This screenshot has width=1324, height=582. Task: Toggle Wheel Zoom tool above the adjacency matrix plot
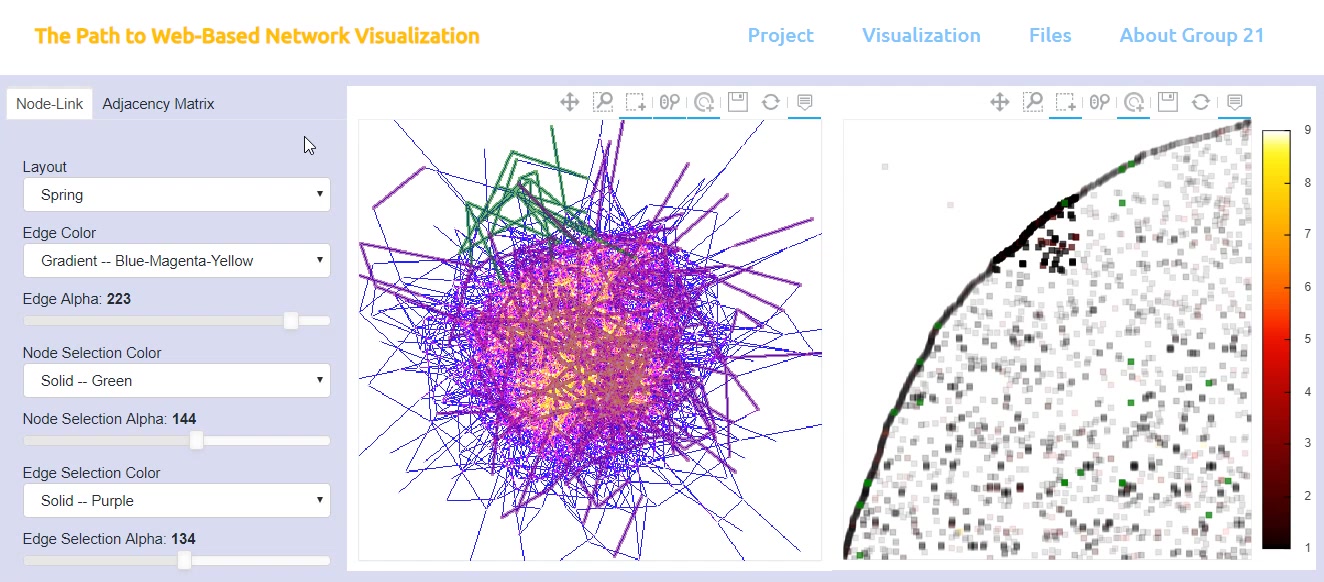point(1099,101)
